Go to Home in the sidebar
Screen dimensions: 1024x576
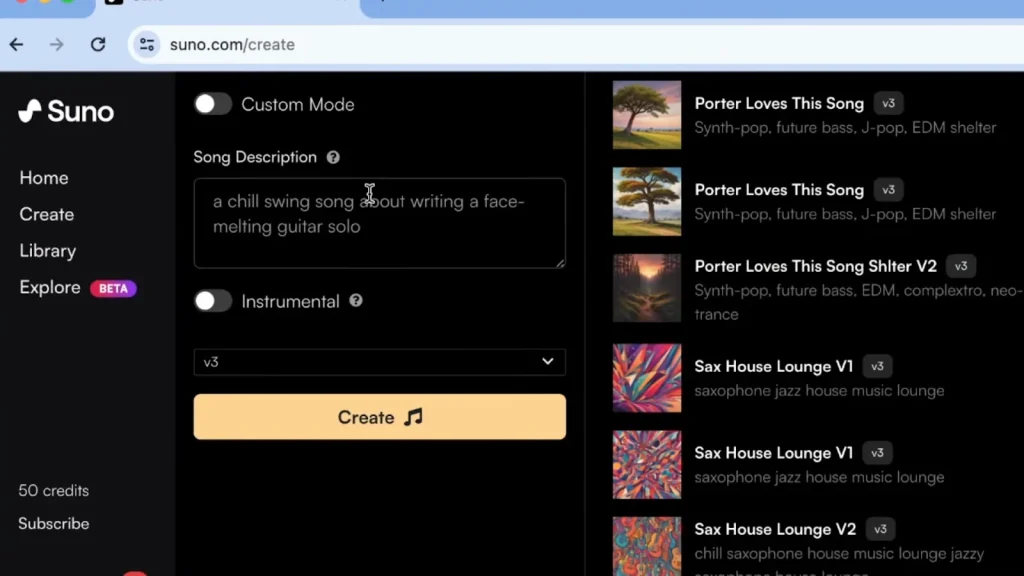tap(44, 178)
